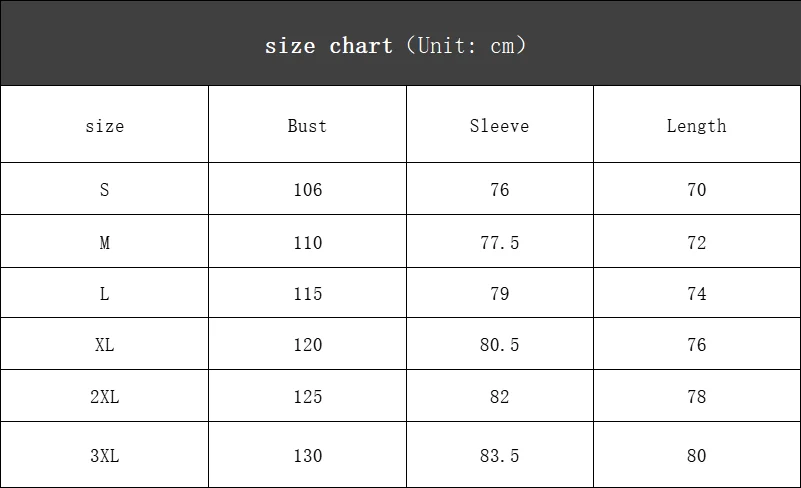801x488 pixels.
Task: Click the '(Unit: cm)' text in header
Action: tap(466, 45)
